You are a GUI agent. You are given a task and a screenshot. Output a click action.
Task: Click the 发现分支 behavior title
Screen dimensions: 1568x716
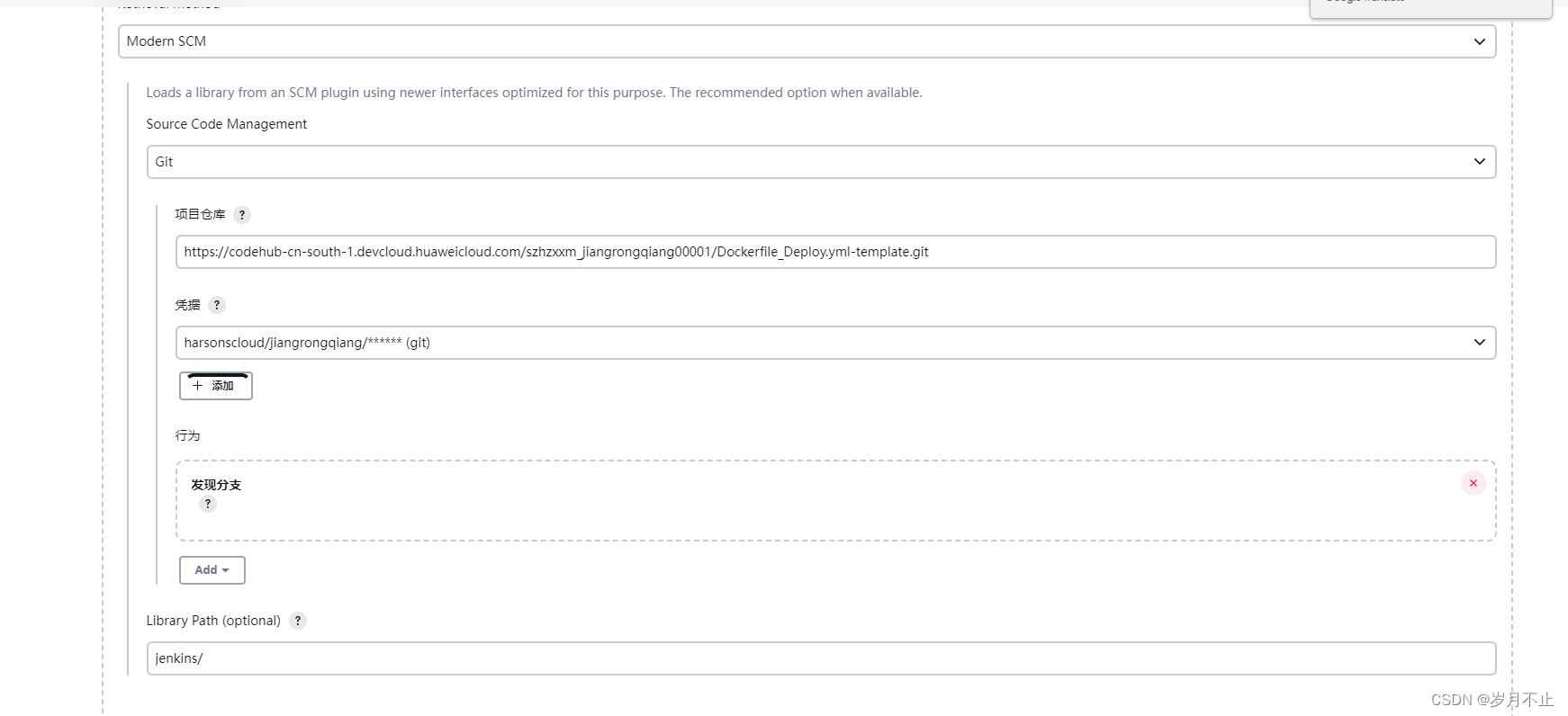216,485
